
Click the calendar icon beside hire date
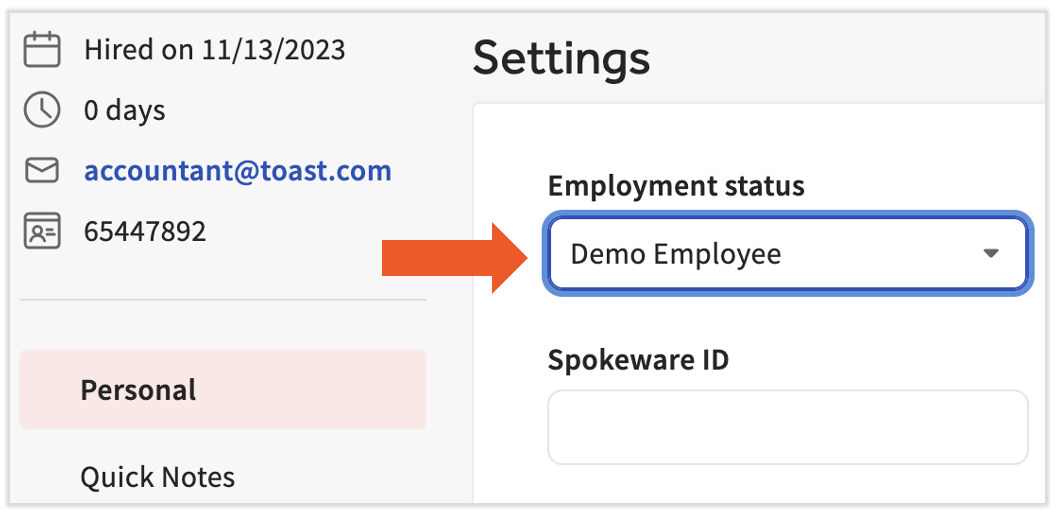41,49
